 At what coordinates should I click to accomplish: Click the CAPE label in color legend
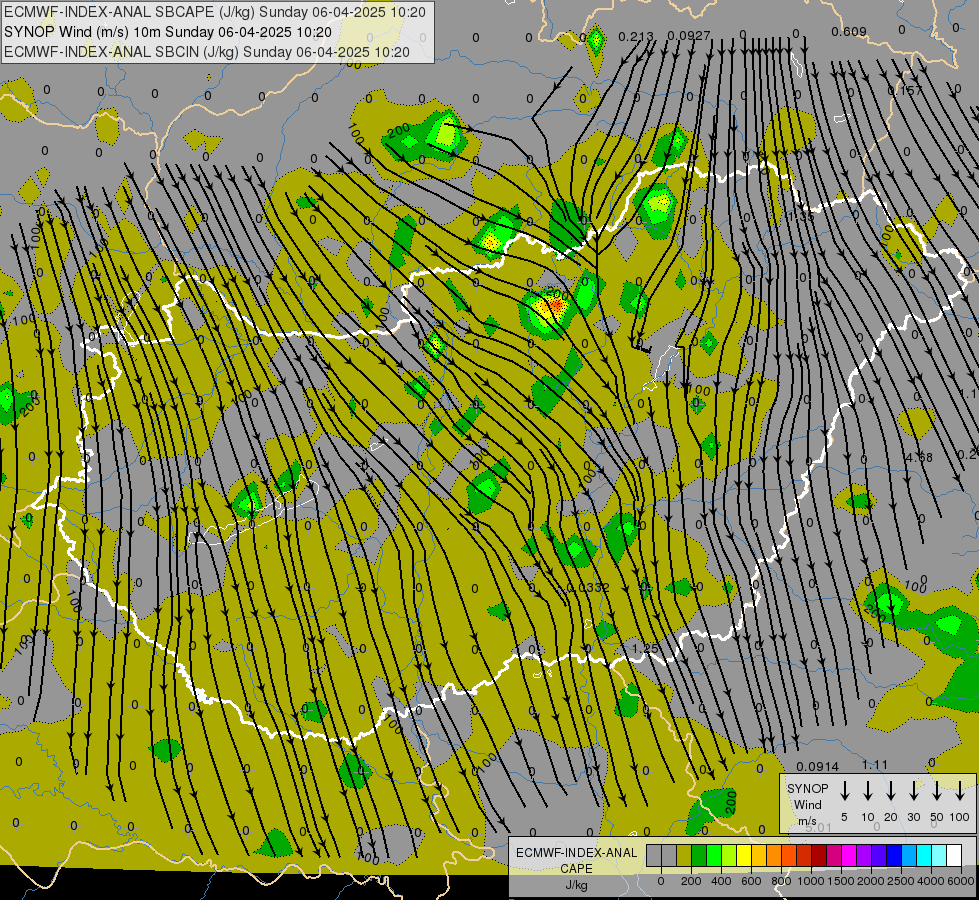coord(576,869)
